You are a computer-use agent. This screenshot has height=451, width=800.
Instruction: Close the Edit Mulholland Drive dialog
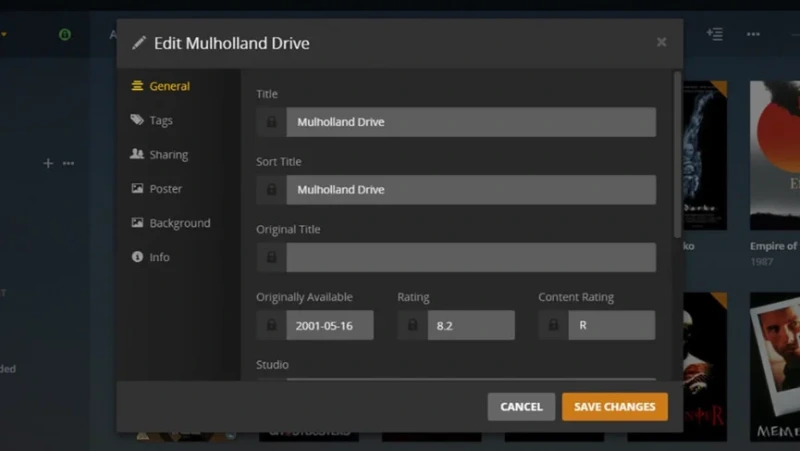[661, 42]
